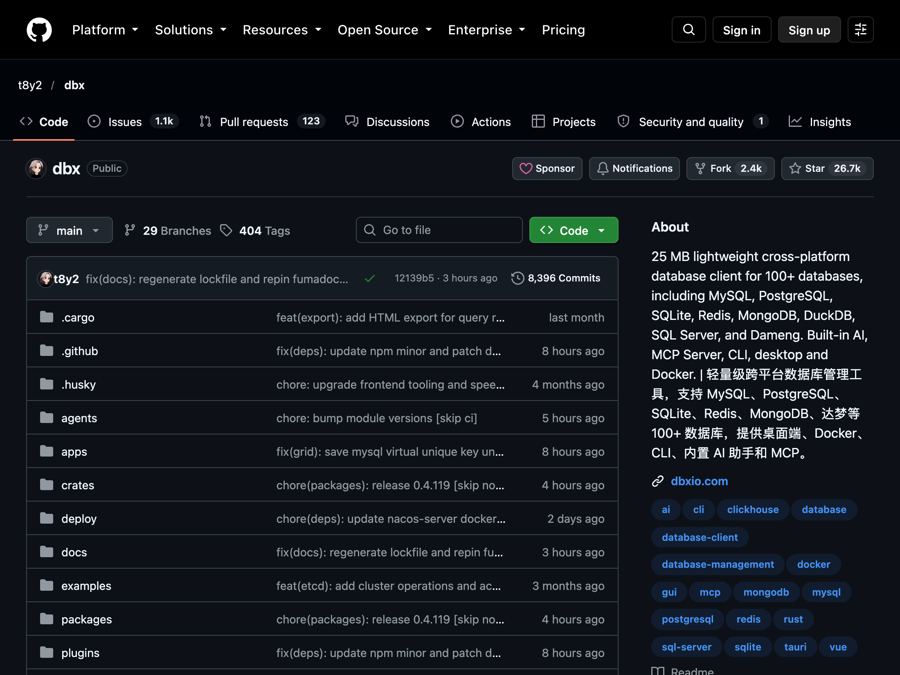Open the "feat(export): add HTML export" commit message

click(x=390, y=317)
